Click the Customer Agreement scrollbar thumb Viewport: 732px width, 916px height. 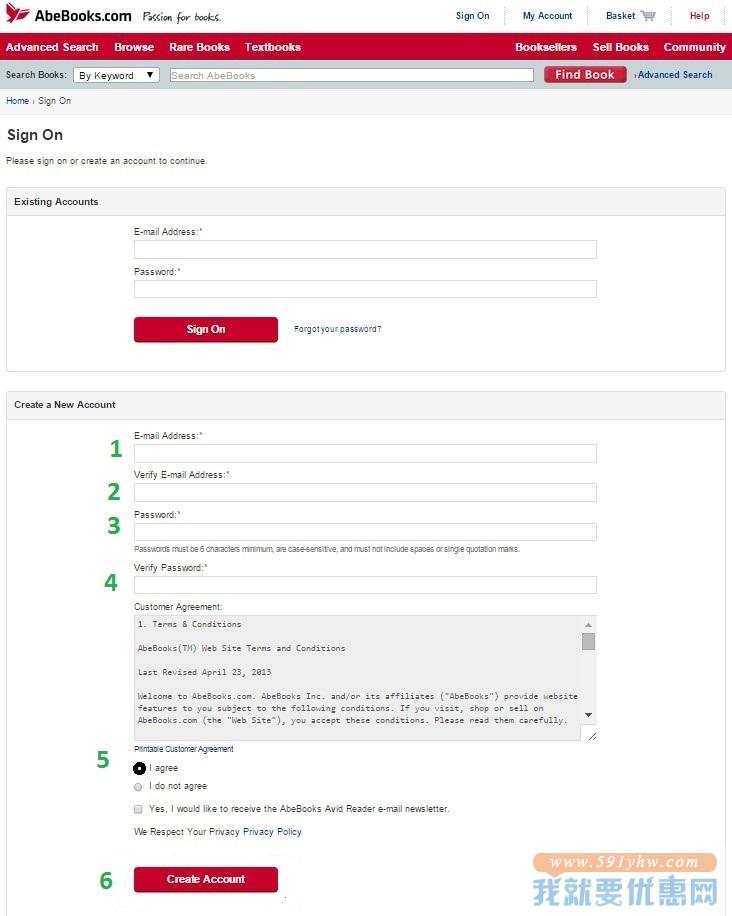[588, 641]
